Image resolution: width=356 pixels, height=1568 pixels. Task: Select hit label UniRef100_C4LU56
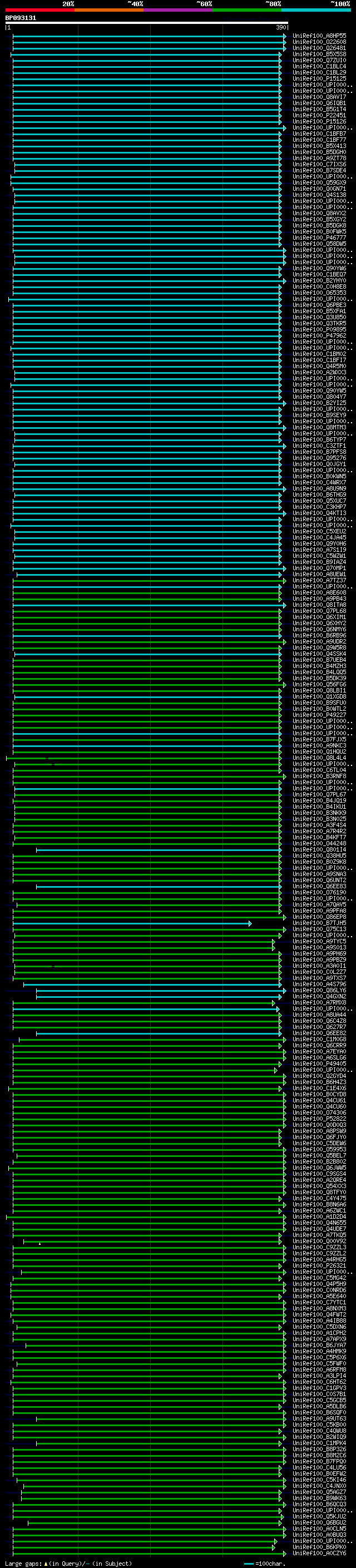(x=319, y=1467)
